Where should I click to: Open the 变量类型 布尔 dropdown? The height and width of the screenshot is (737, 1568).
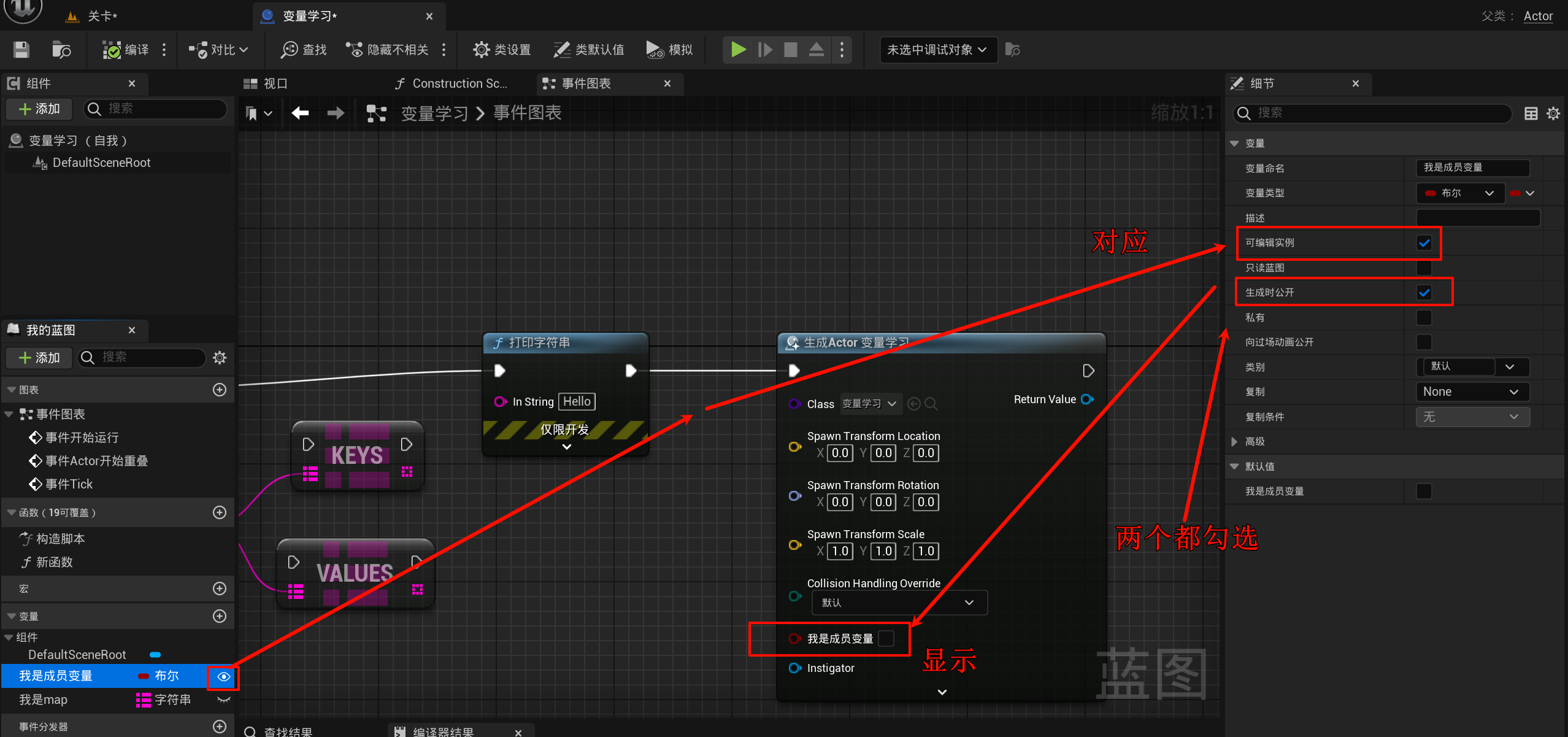point(1460,193)
